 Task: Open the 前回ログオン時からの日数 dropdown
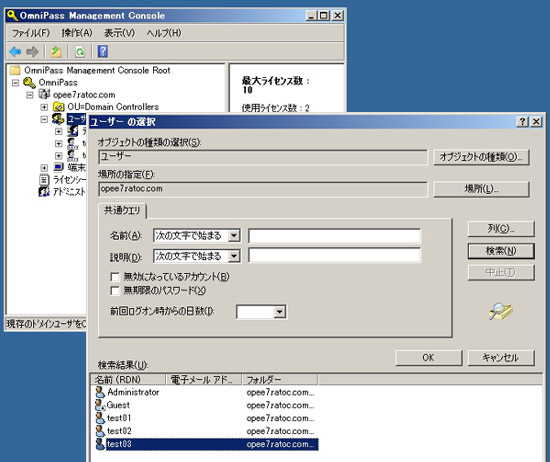point(280,312)
